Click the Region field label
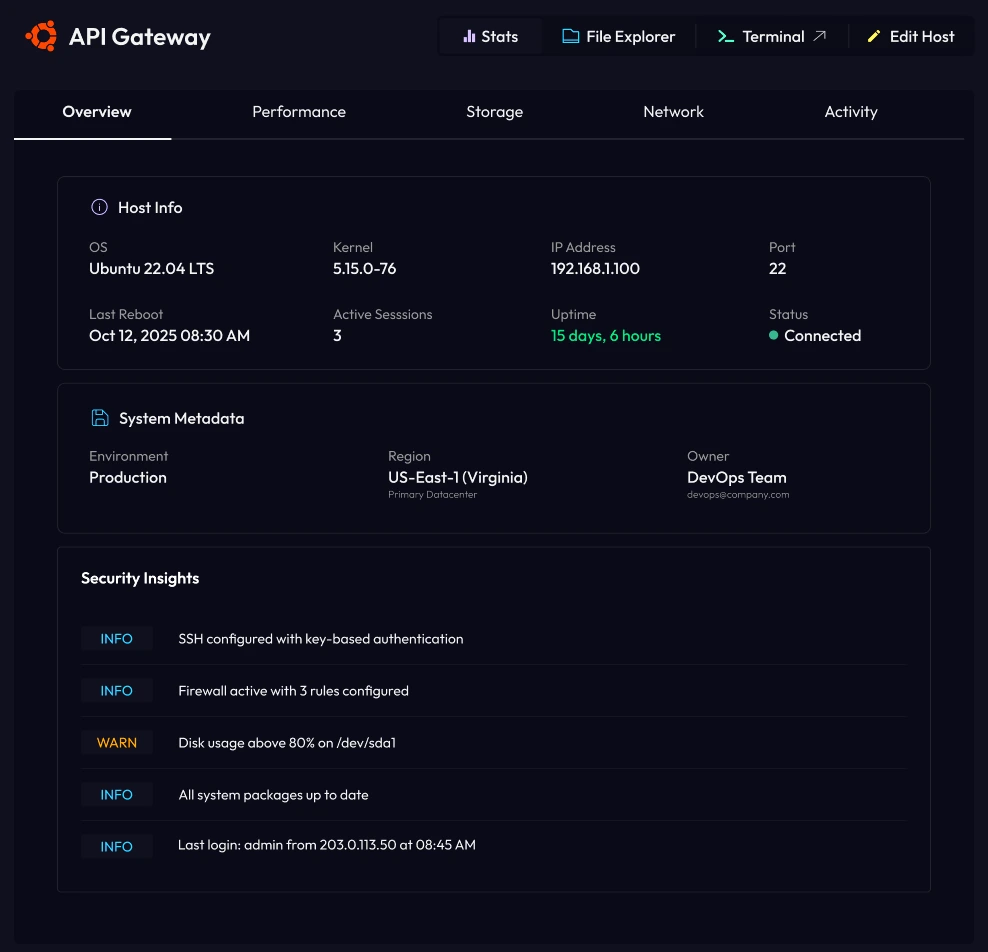Viewport: 988px width, 952px height. [410, 456]
